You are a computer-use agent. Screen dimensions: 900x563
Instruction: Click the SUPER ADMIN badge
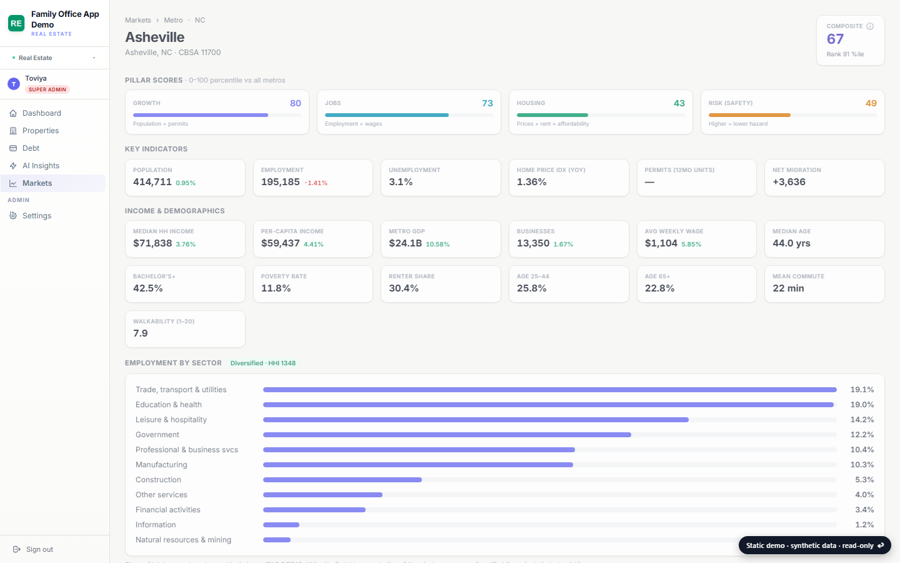[48, 90]
